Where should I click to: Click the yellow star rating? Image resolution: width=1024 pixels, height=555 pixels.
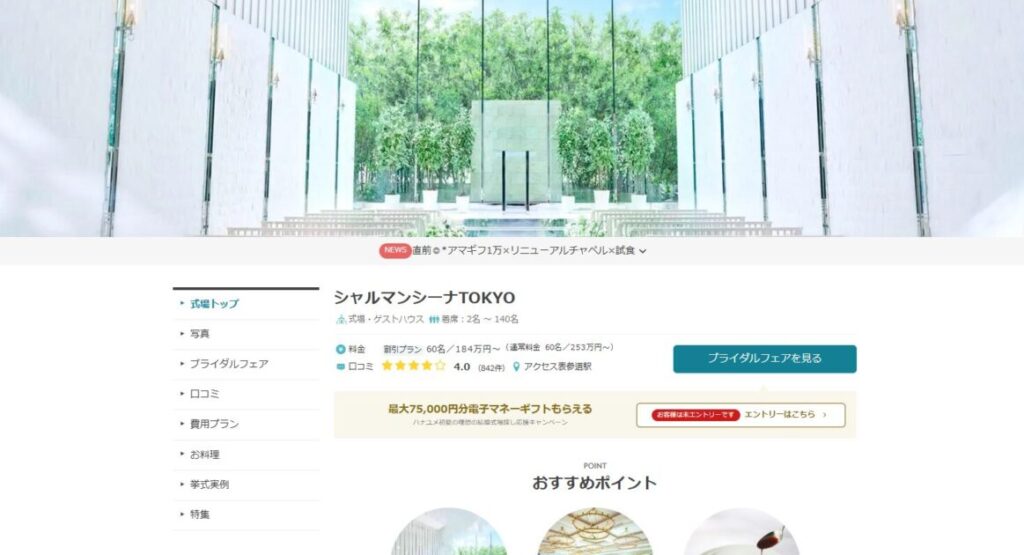click(x=413, y=366)
